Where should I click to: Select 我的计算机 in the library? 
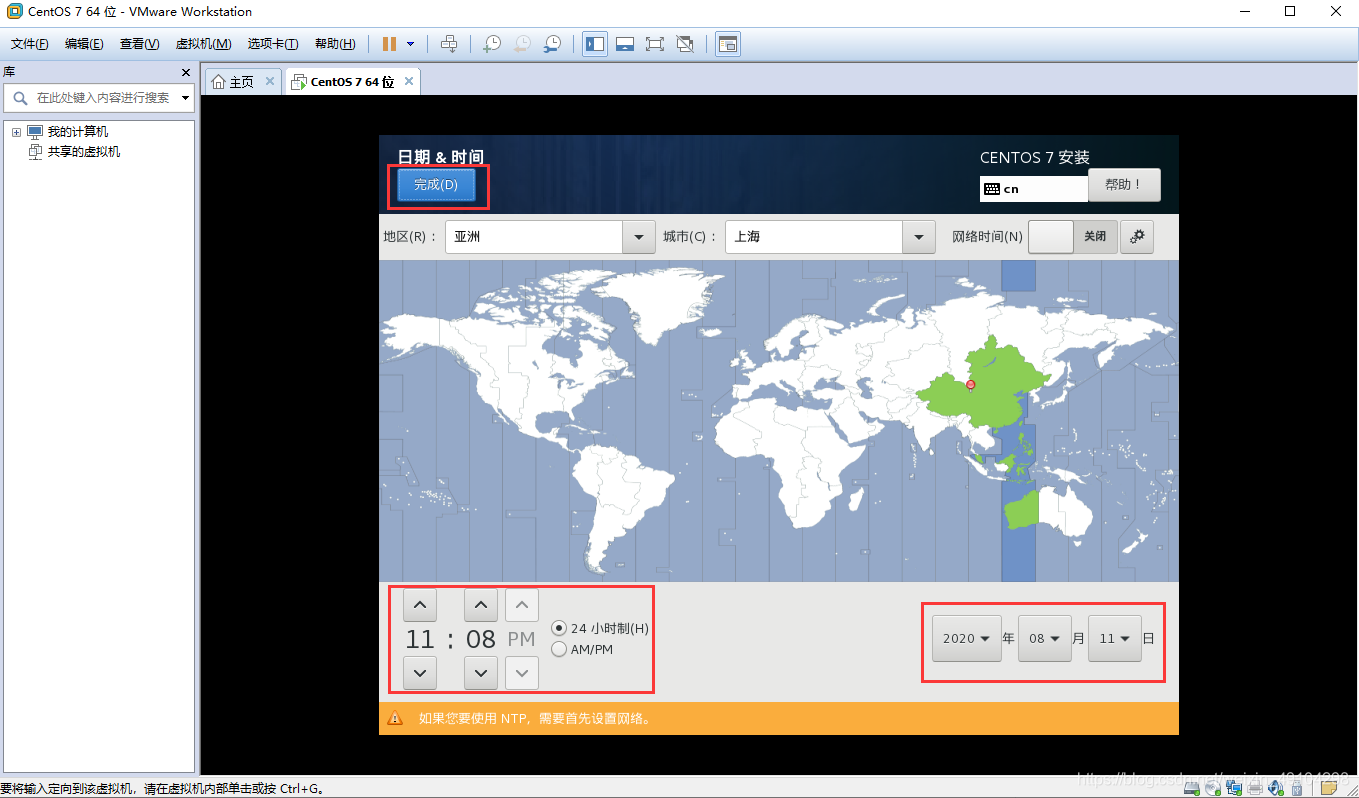pos(77,132)
